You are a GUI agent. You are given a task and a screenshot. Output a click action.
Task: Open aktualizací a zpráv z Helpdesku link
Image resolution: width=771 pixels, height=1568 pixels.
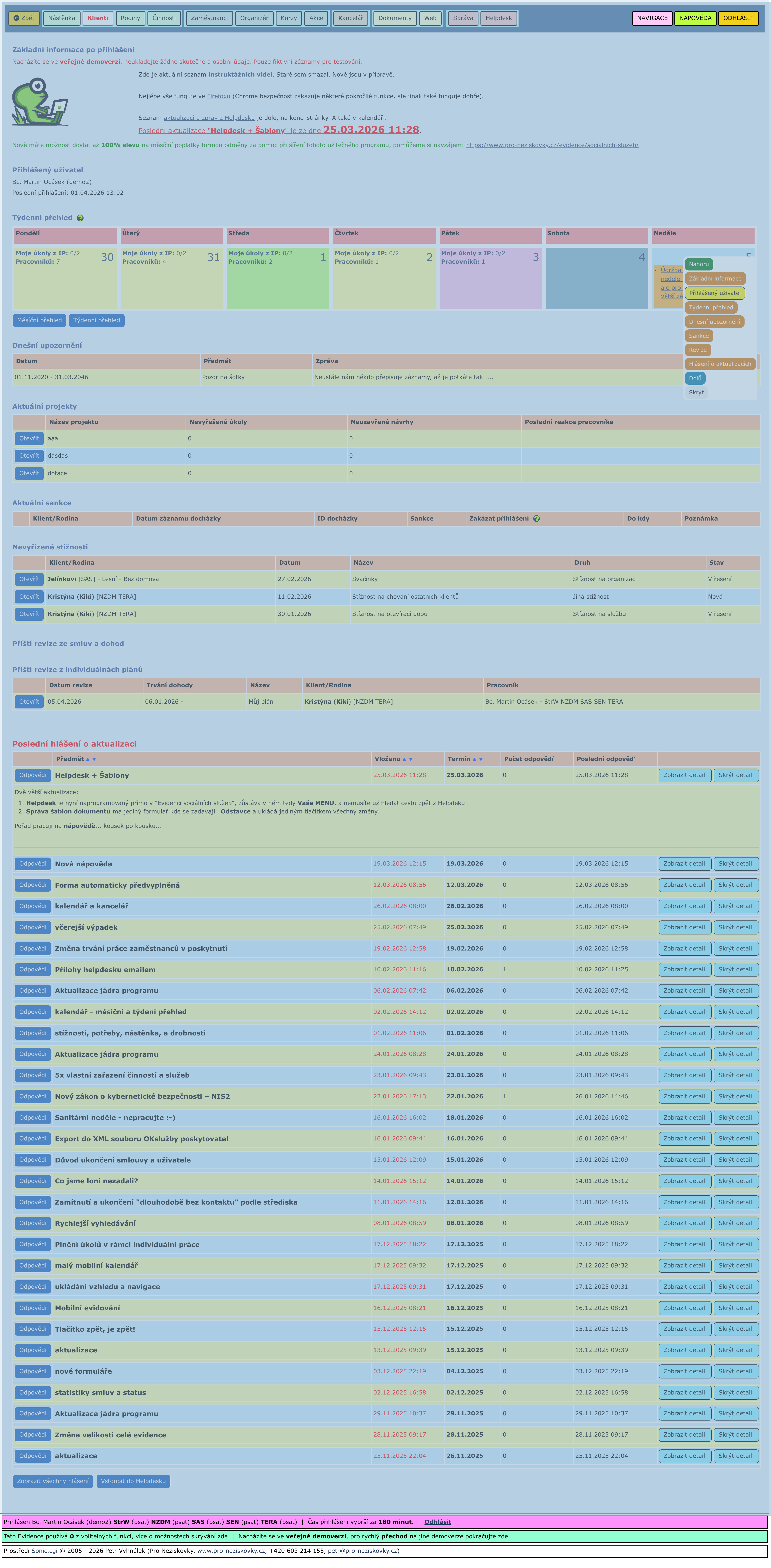coord(209,118)
